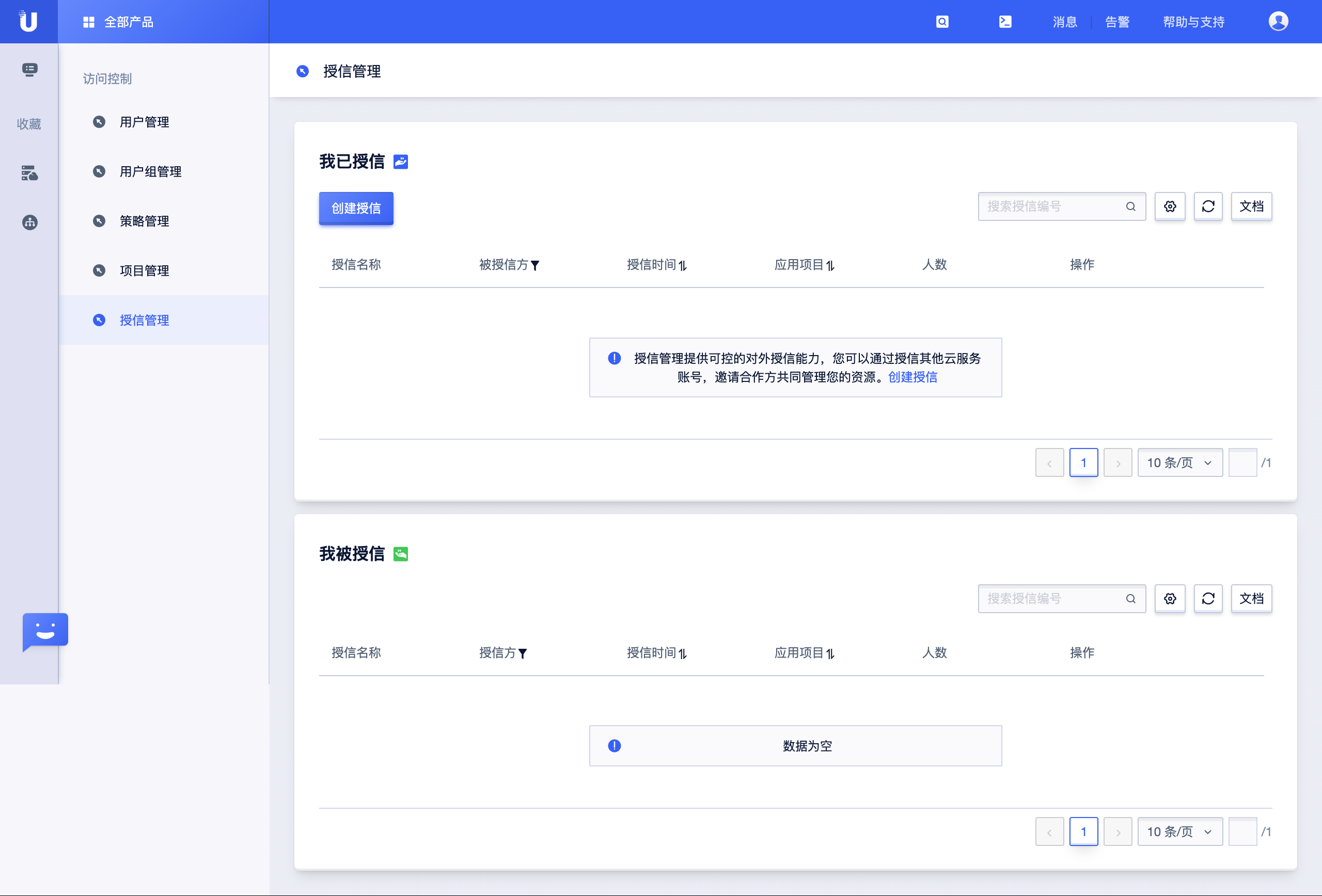Click page jump input in 我已授信 pagination
Image resolution: width=1322 pixels, height=896 pixels.
tap(1243, 463)
